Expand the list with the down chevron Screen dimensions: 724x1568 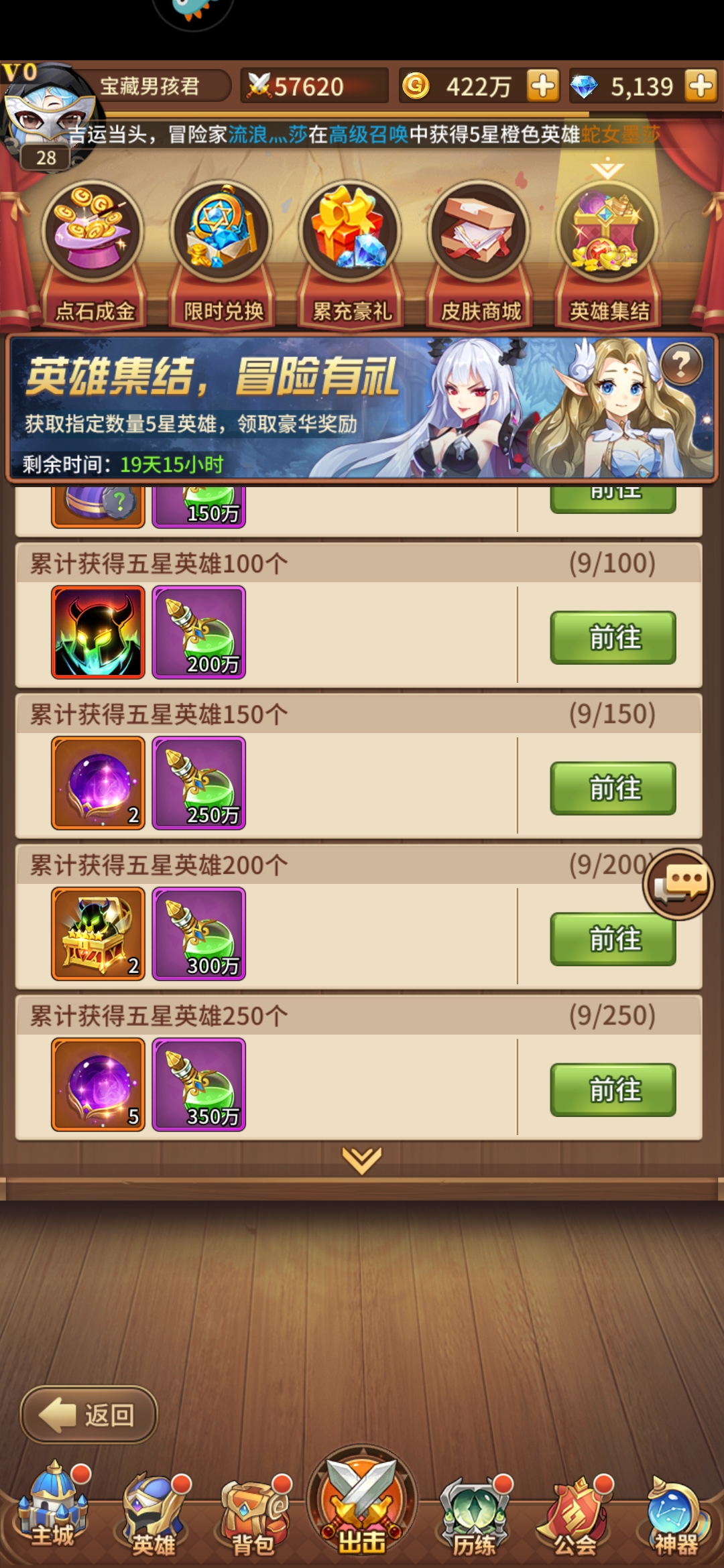[362, 1161]
